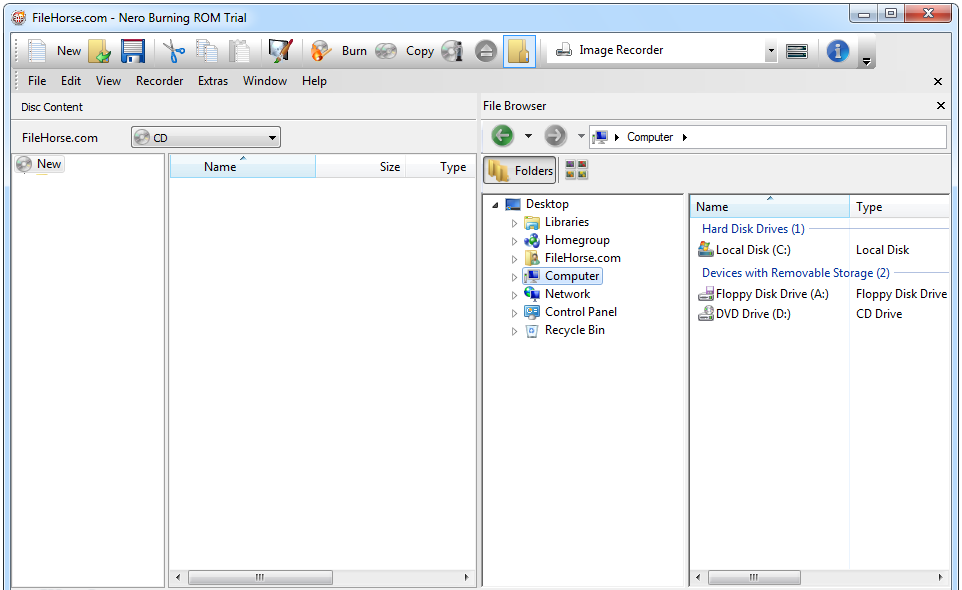Image resolution: width=962 pixels, height=590 pixels.
Task: Click the Computer path in address bar
Action: pyautogui.click(x=650, y=137)
